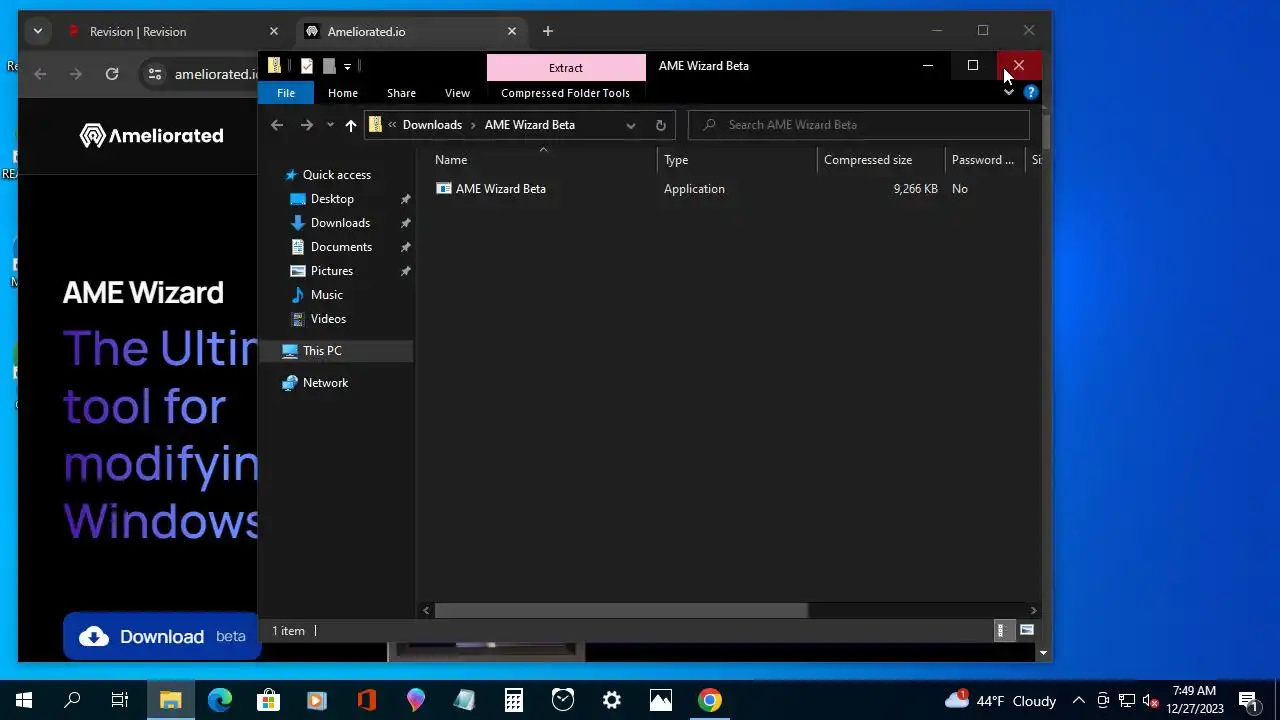Select This PC in navigation pane
The height and width of the screenshot is (720, 1280).
(x=322, y=351)
